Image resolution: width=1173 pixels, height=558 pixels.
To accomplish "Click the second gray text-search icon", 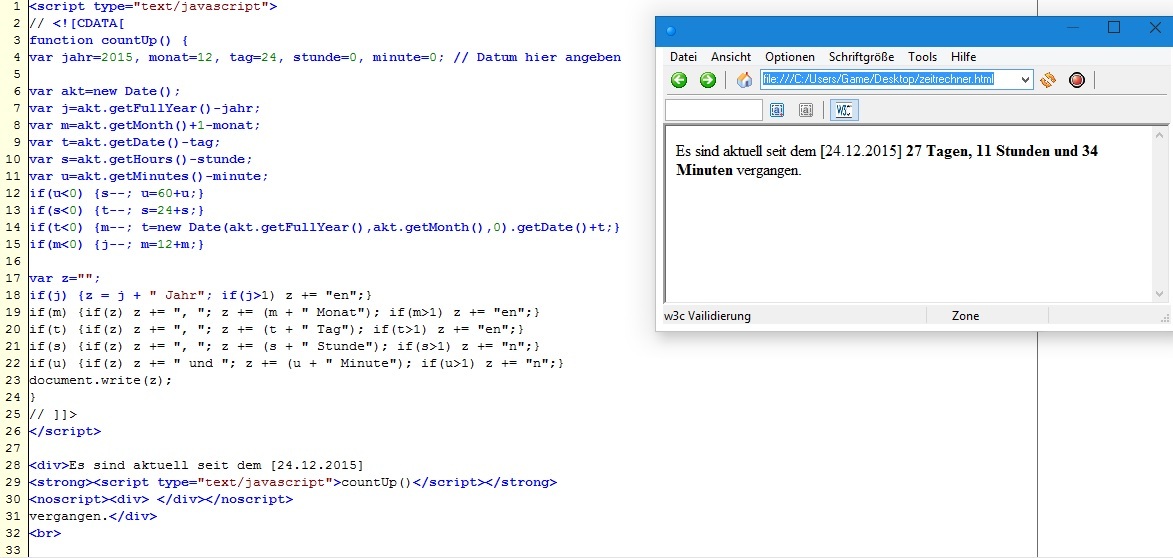I will (x=806, y=111).
